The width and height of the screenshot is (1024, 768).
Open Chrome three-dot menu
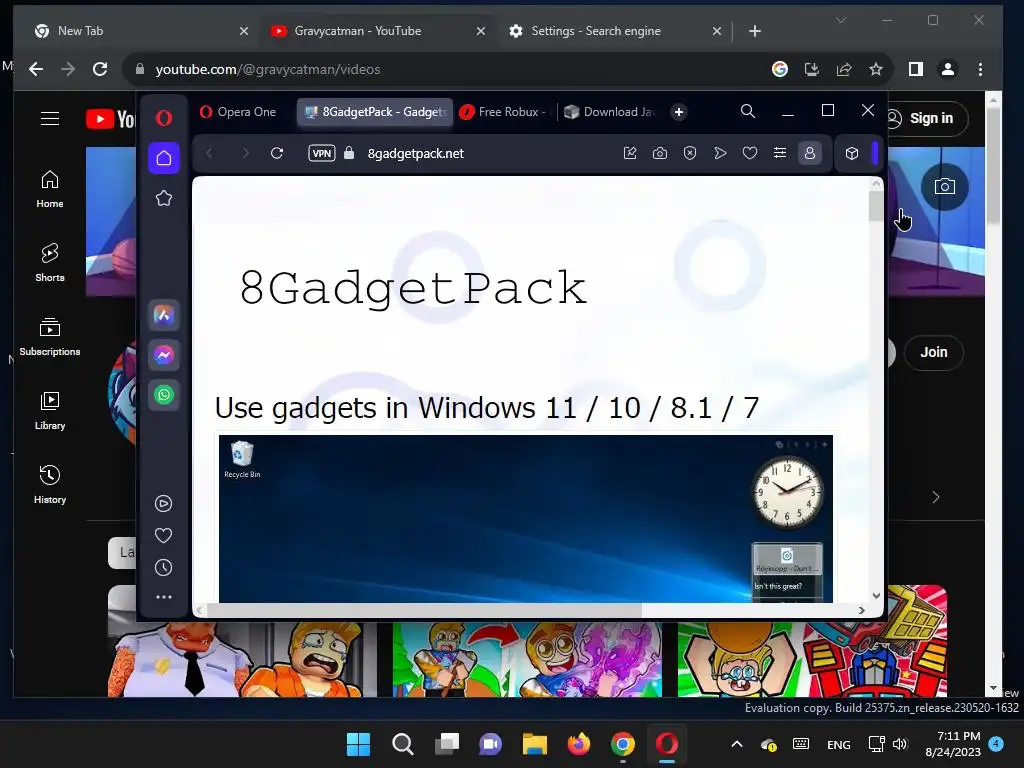point(980,69)
